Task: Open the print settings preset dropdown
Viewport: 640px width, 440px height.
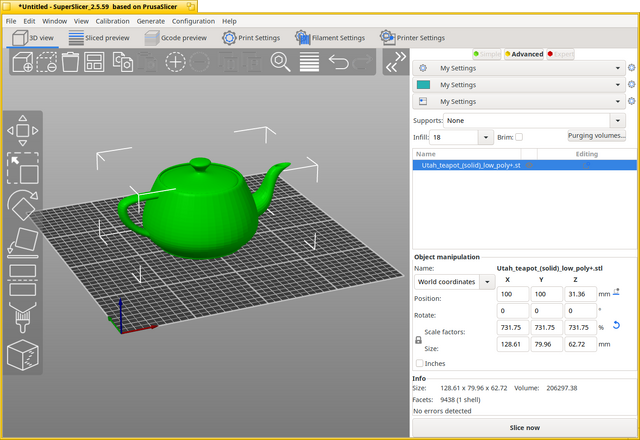Action: (519, 68)
